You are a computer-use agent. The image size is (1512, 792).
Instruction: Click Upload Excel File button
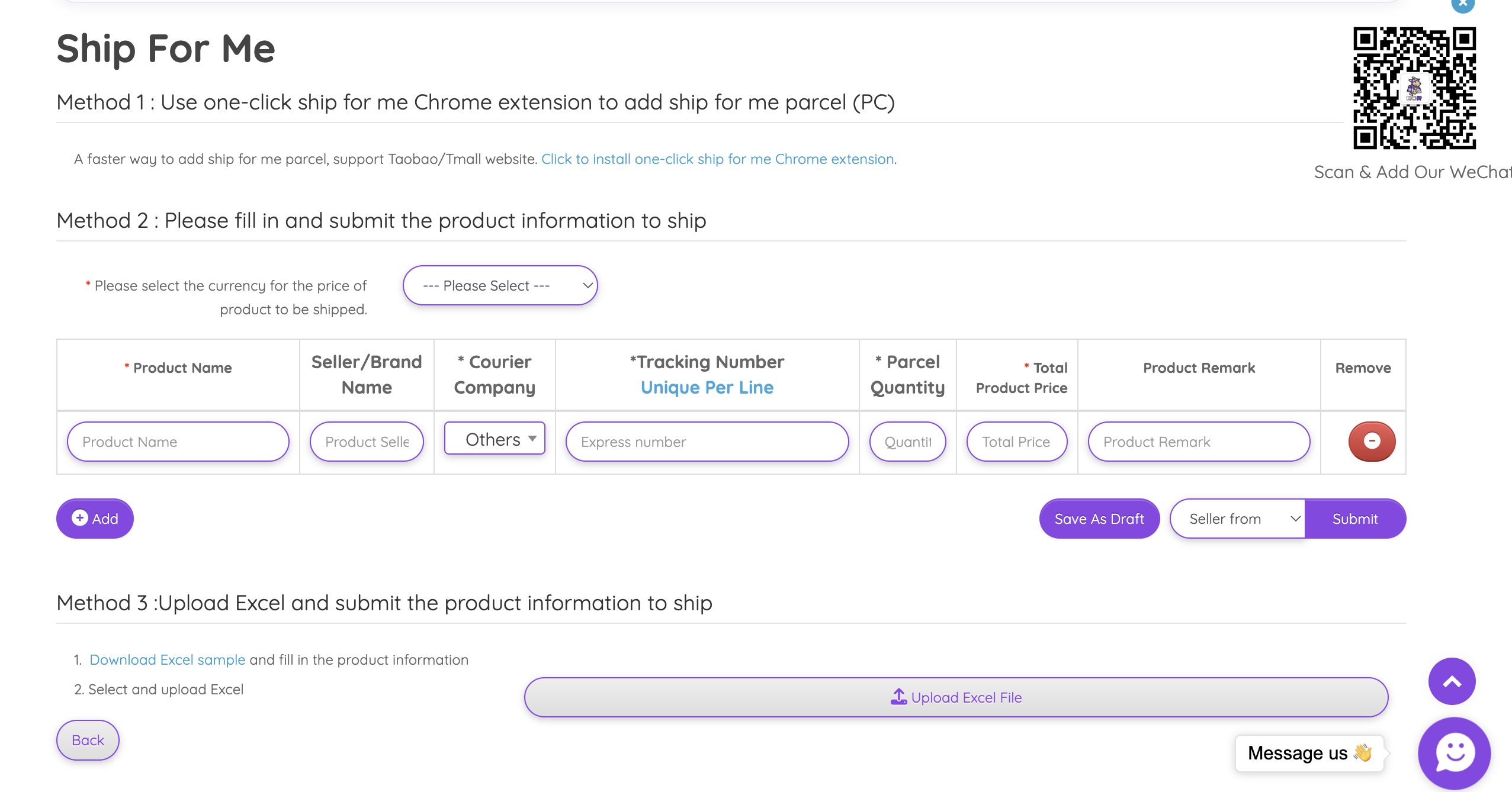point(956,697)
